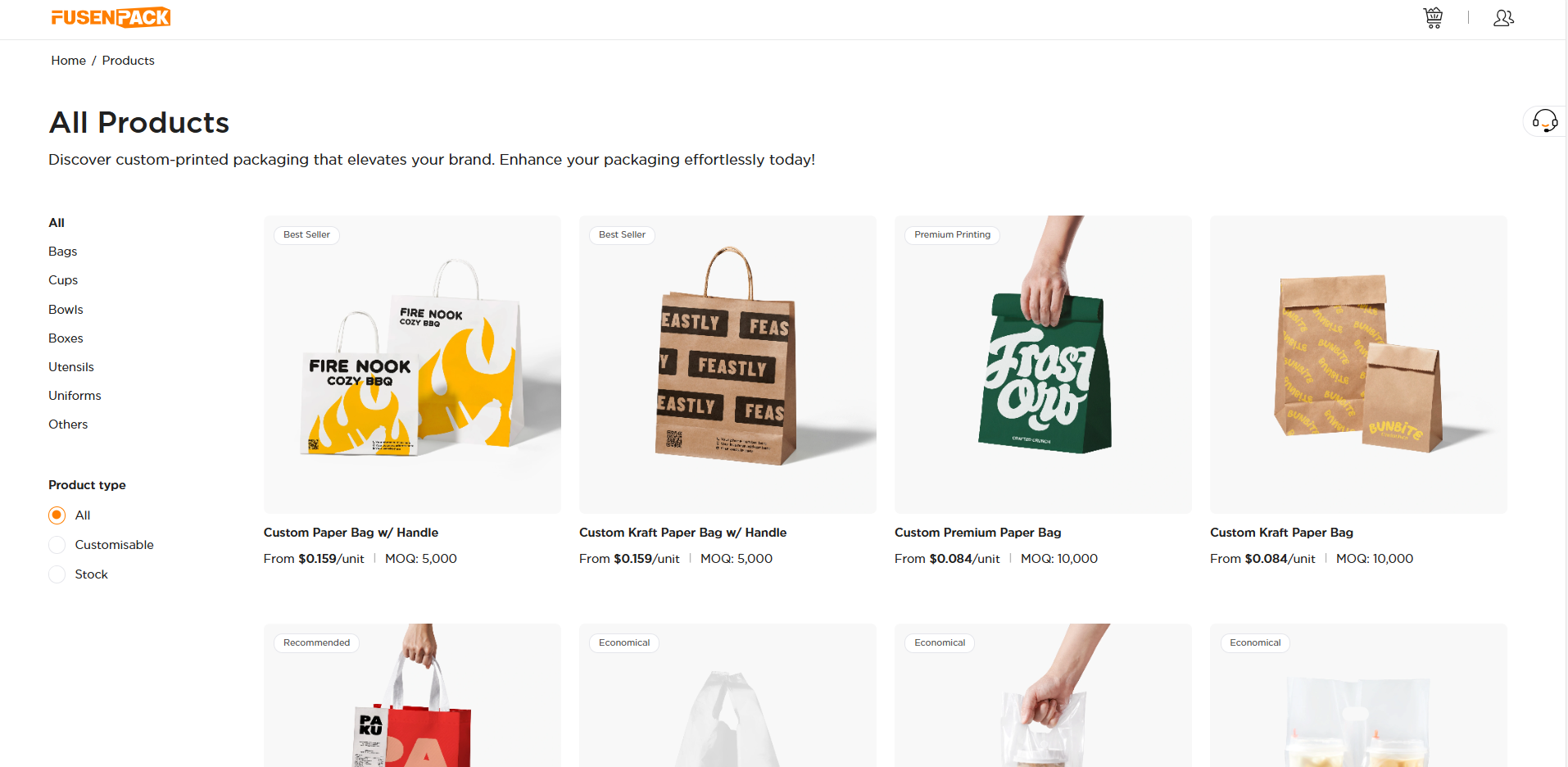Choose the Uniforms category
Screen dimensions: 1568x767
point(75,396)
